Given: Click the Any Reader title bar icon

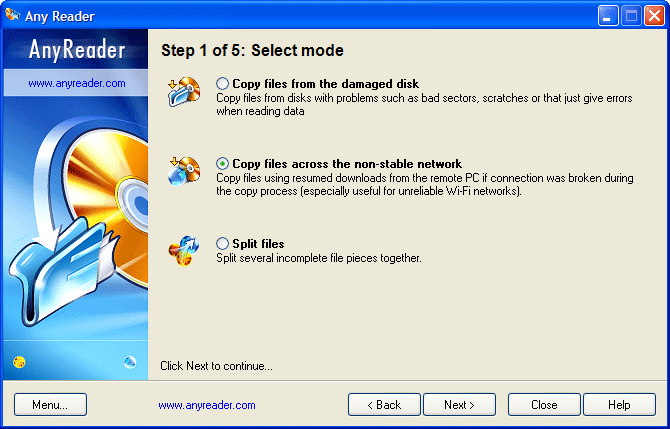Looking at the screenshot, I should click(x=12, y=15).
